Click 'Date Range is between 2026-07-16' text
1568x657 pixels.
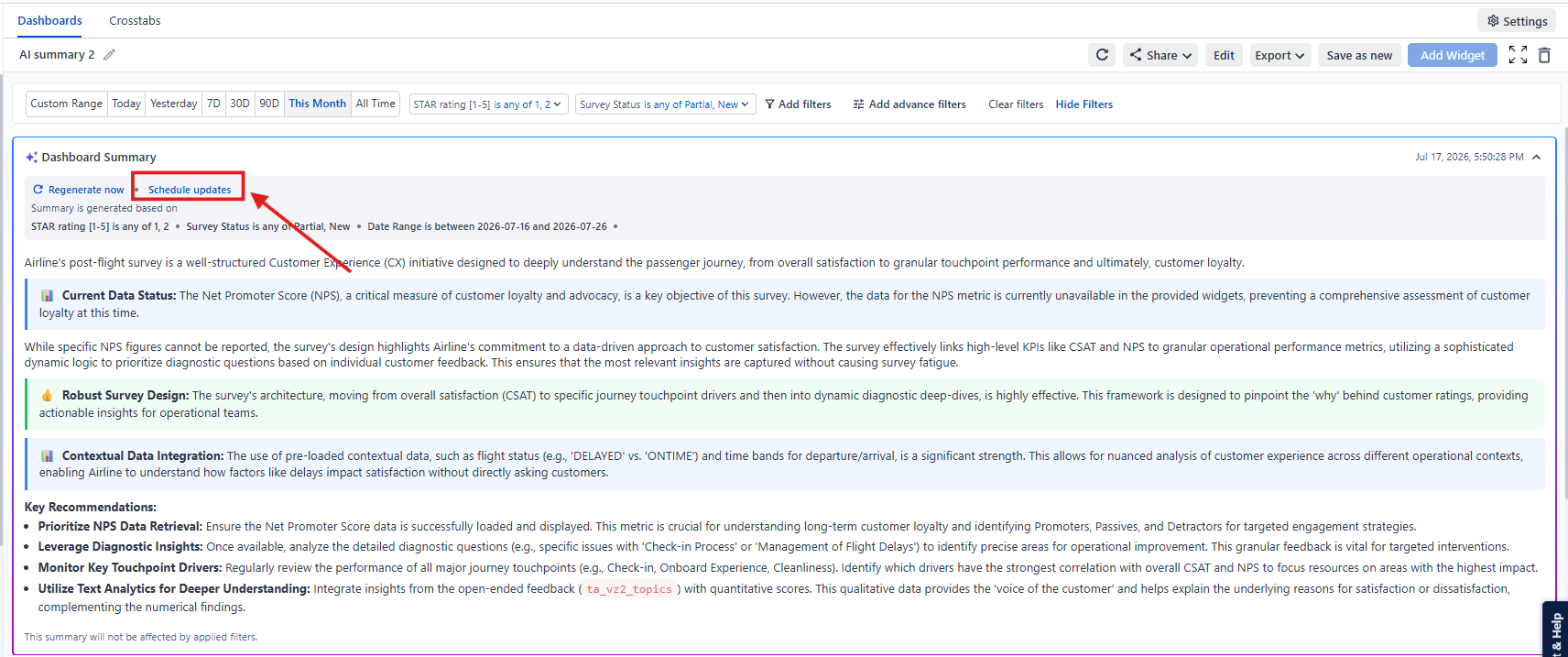coord(487,226)
